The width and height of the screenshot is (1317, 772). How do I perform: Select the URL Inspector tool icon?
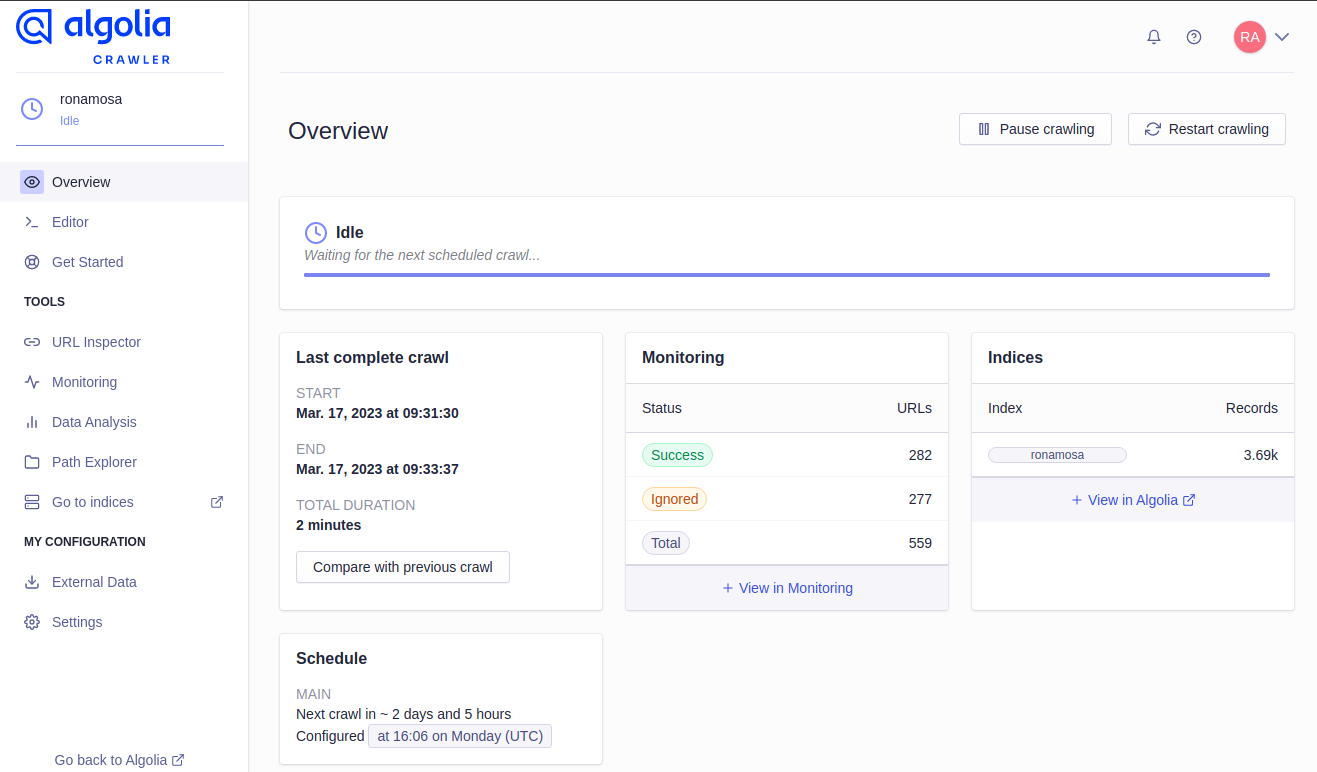[x=31, y=342]
